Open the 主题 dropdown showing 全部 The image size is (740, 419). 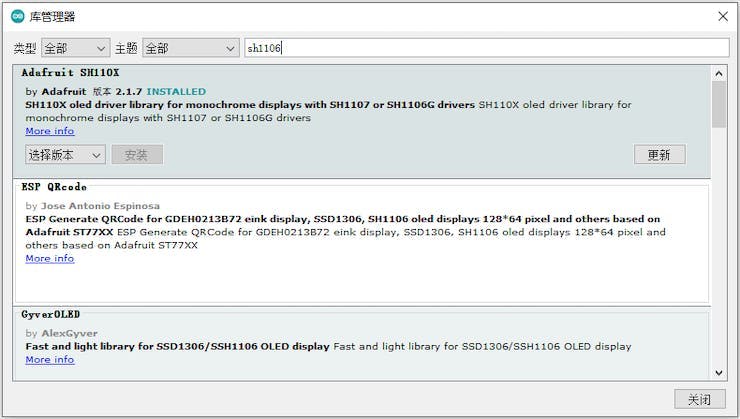click(x=191, y=48)
